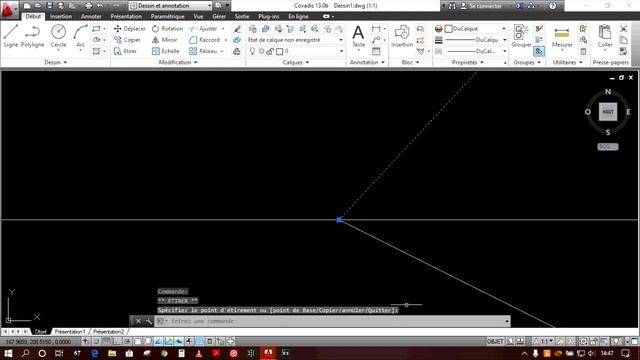Activate the Arc tool
640x360 pixels.
[x=80, y=36]
